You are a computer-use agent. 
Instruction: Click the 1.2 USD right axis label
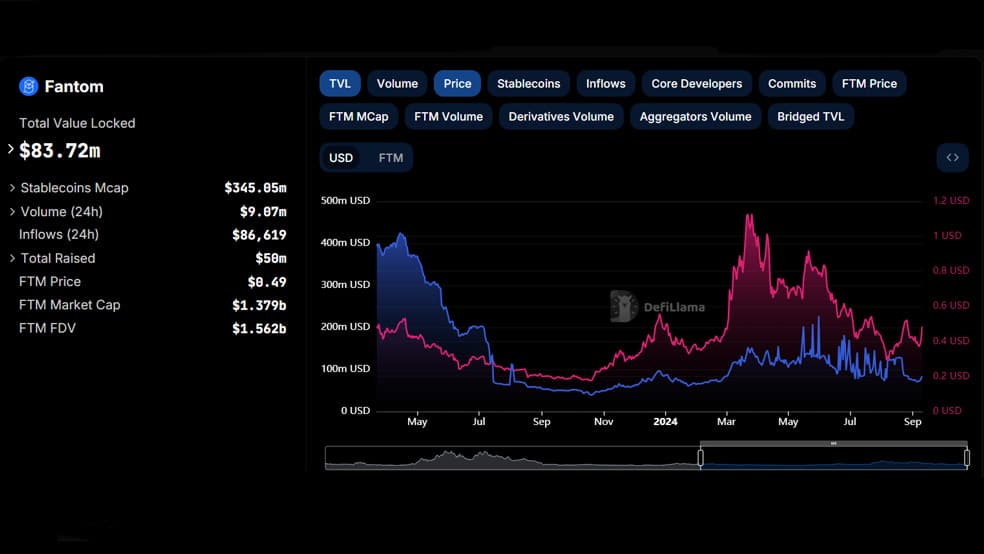[x=951, y=201]
